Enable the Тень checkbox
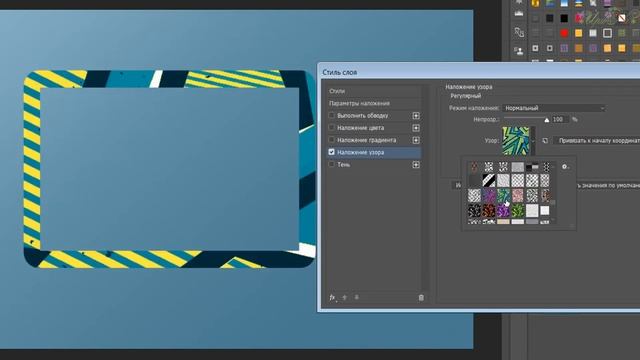The image size is (640, 360). [331, 164]
